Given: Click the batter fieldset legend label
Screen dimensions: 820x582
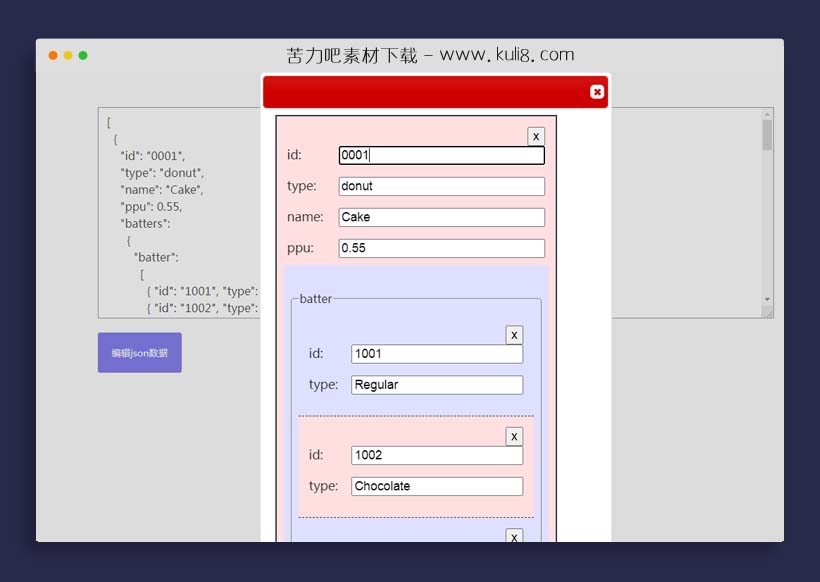Looking at the screenshot, I should pos(315,298).
